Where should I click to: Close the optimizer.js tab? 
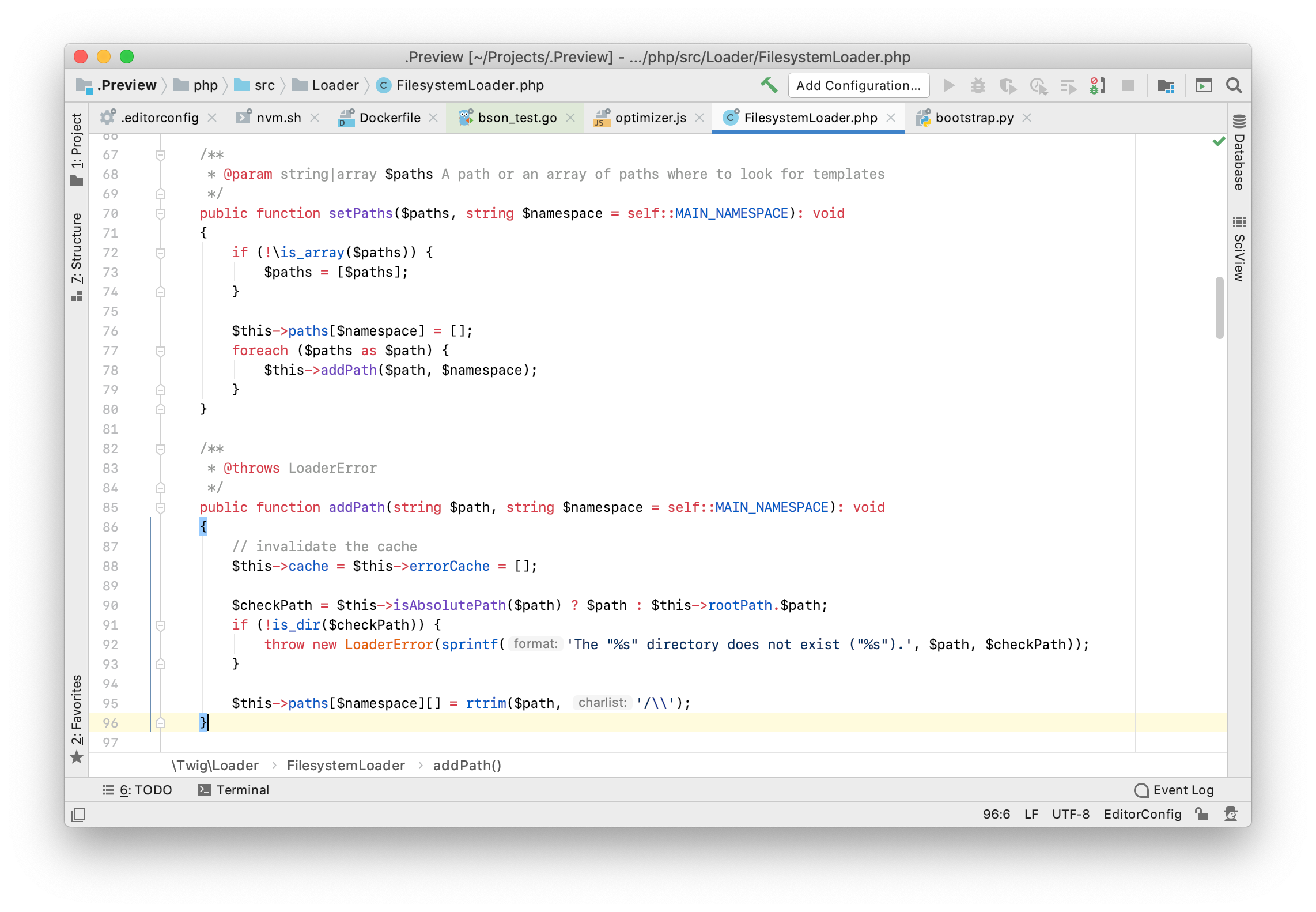tap(699, 118)
